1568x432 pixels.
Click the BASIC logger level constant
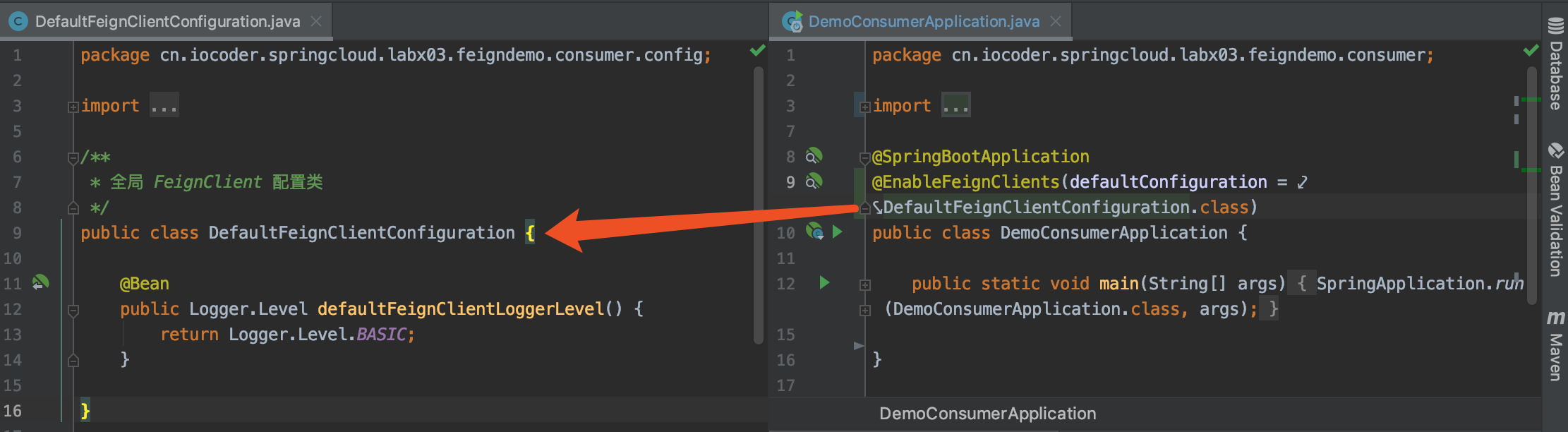pyautogui.click(x=380, y=335)
